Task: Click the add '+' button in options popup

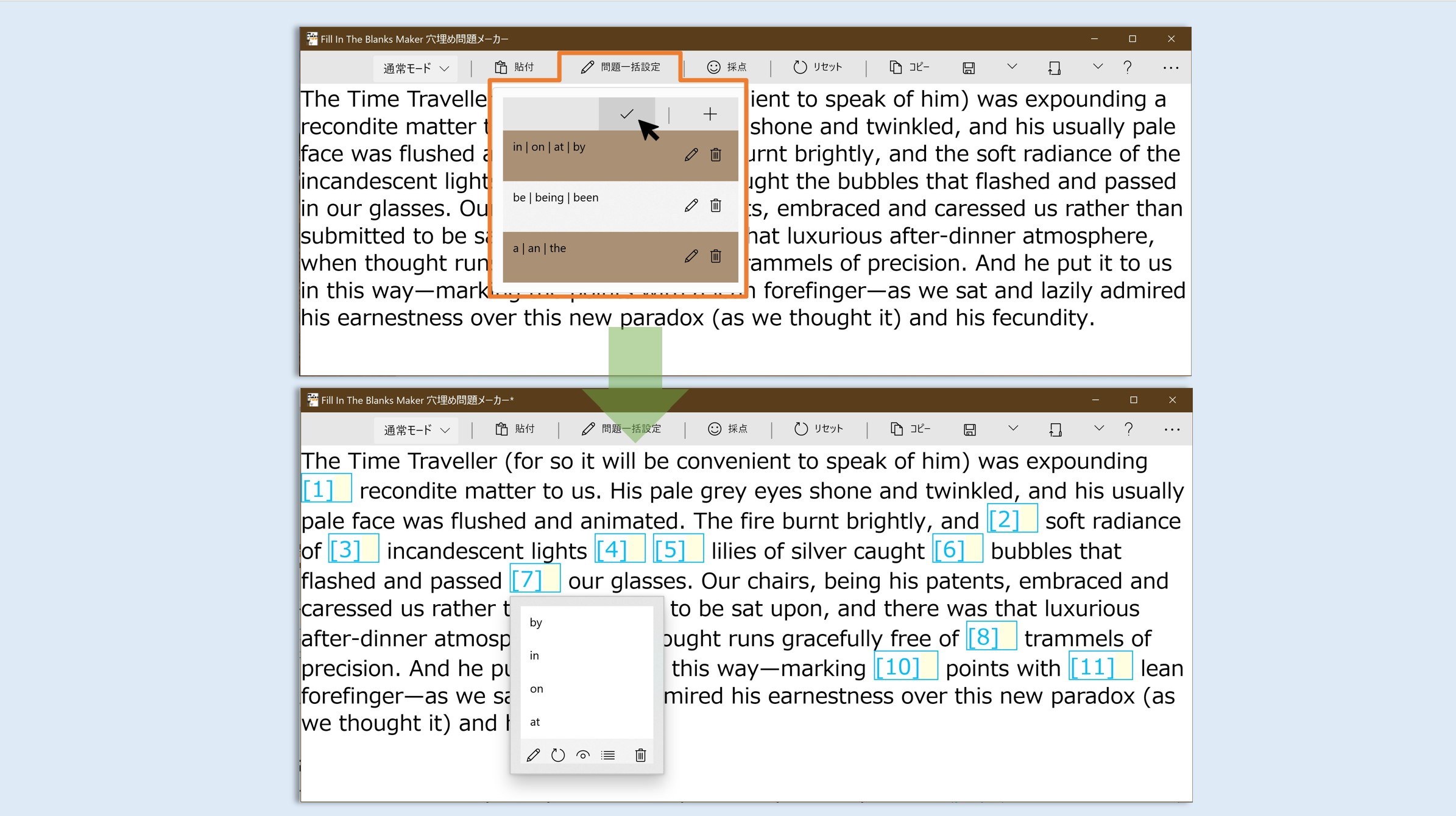Action: [x=709, y=113]
